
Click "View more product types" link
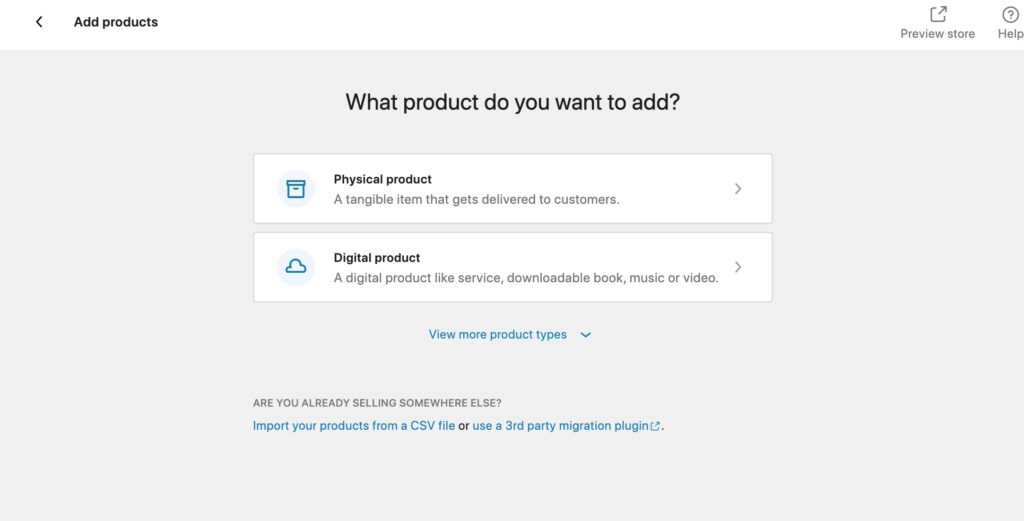[x=498, y=335]
